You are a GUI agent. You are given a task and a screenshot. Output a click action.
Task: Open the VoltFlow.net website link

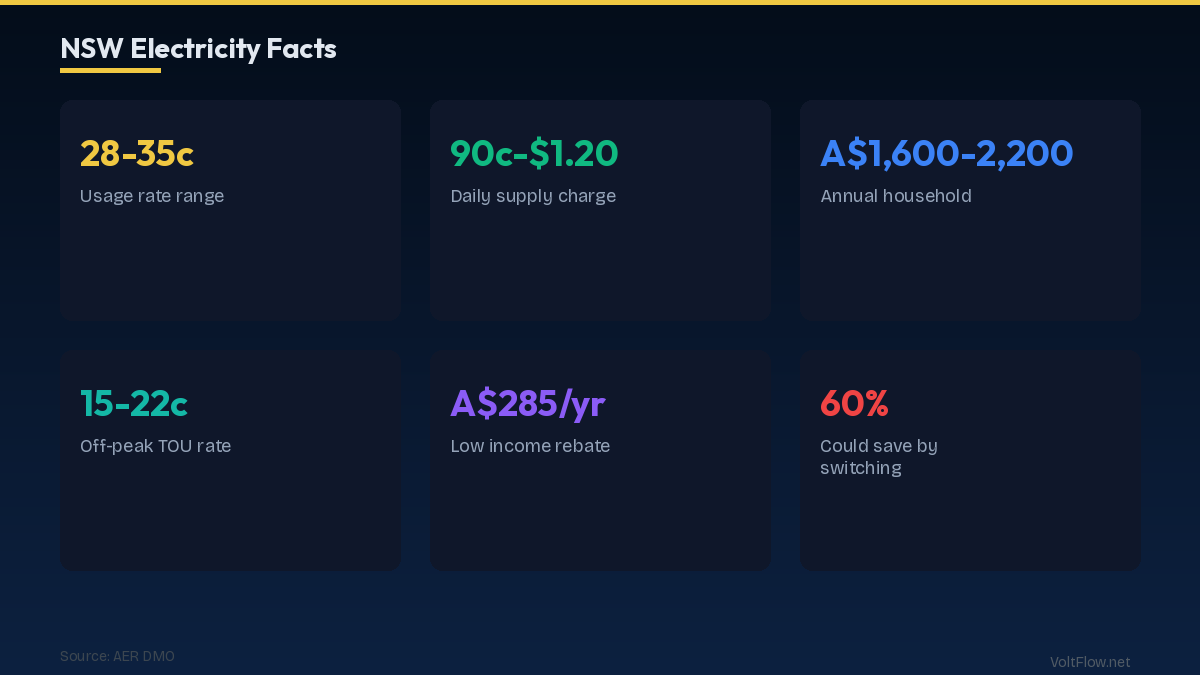pos(1089,662)
